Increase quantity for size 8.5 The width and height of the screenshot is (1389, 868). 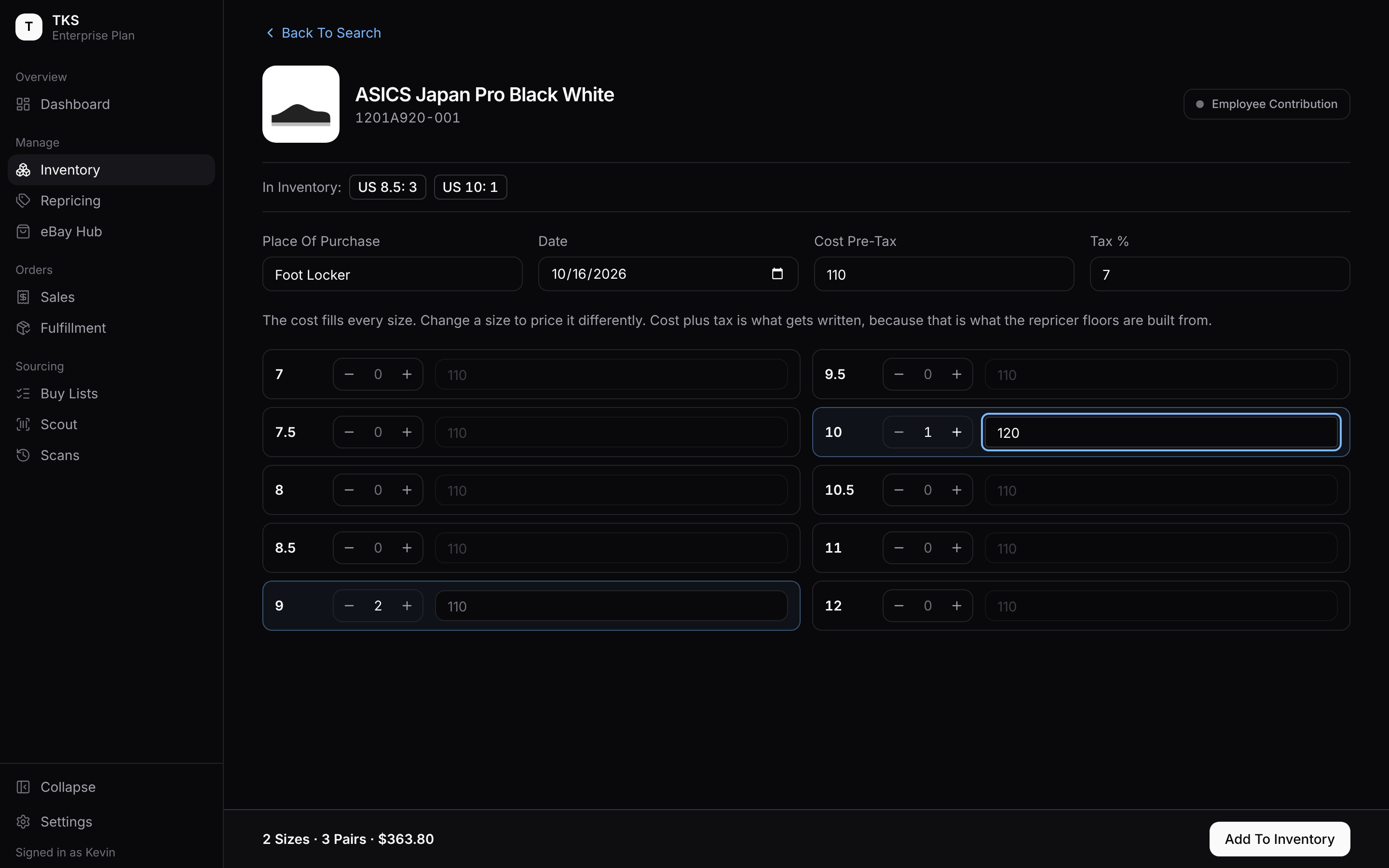(x=407, y=548)
